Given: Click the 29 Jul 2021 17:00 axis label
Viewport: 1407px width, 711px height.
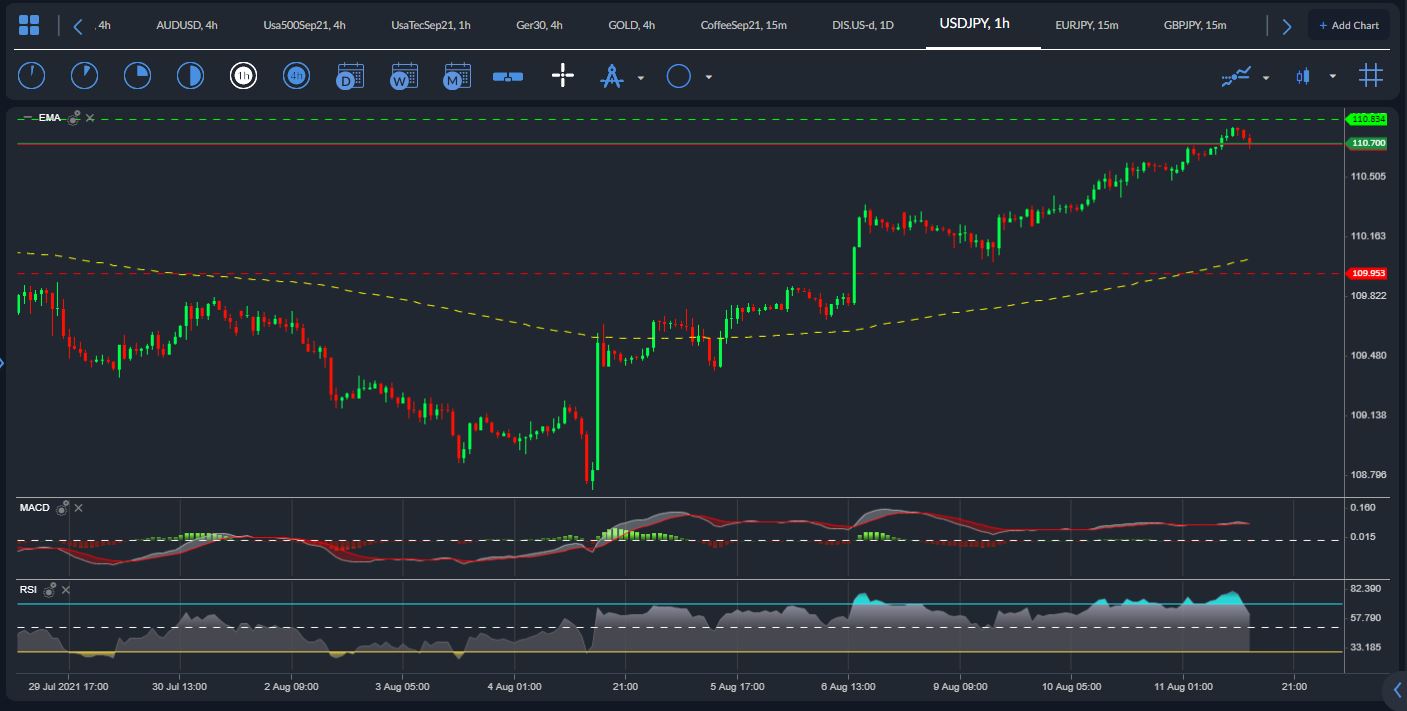Looking at the screenshot, I should click(68, 687).
